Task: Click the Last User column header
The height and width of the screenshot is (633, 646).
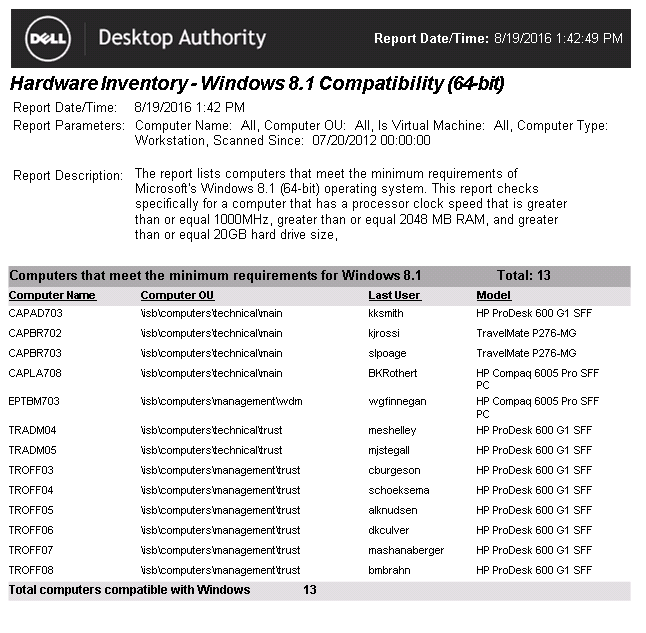Action: pos(394,296)
